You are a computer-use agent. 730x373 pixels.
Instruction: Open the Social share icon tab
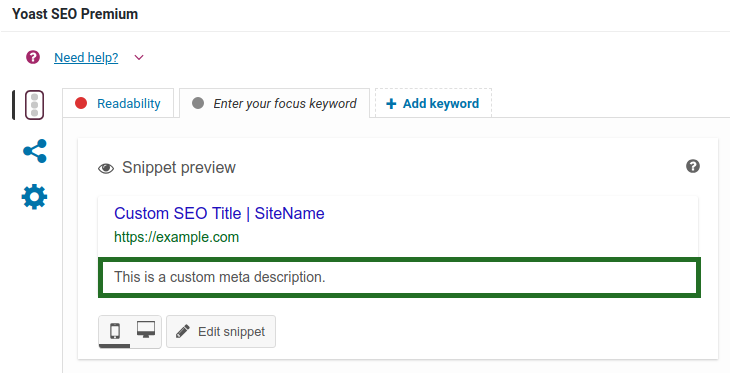pos(35,151)
